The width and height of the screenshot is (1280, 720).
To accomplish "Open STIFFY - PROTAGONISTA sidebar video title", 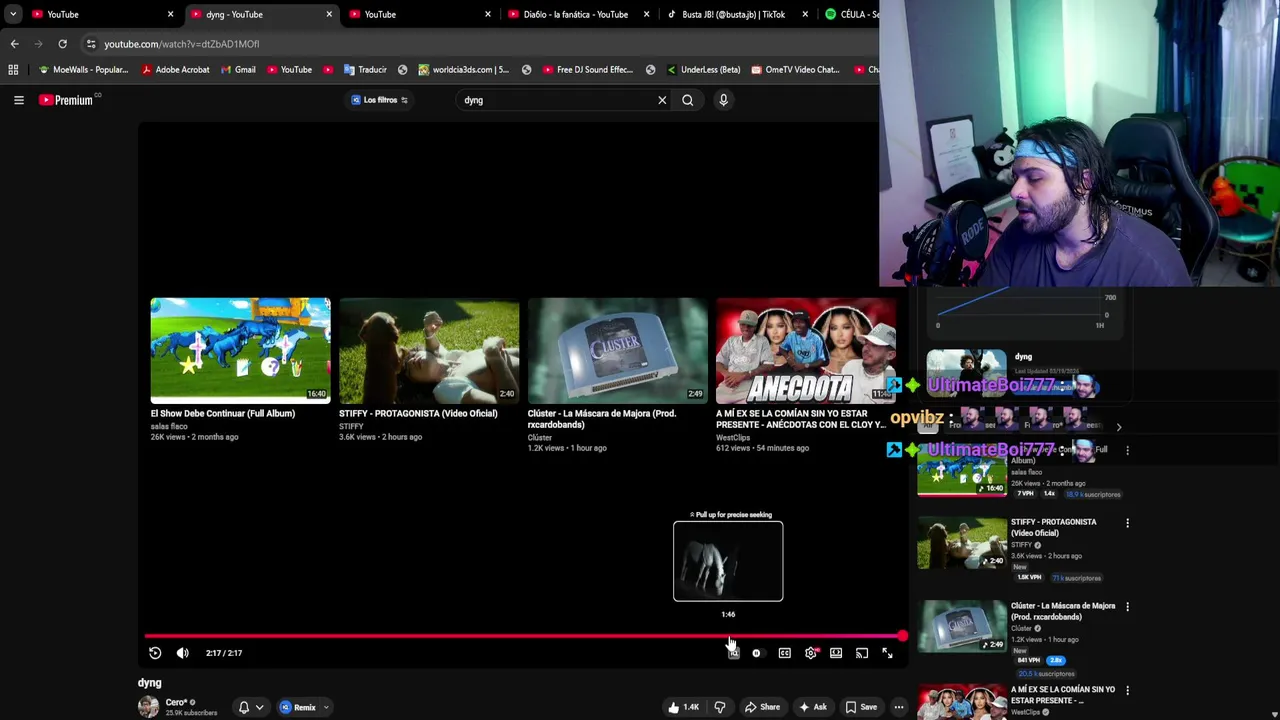I will (x=1053, y=527).
